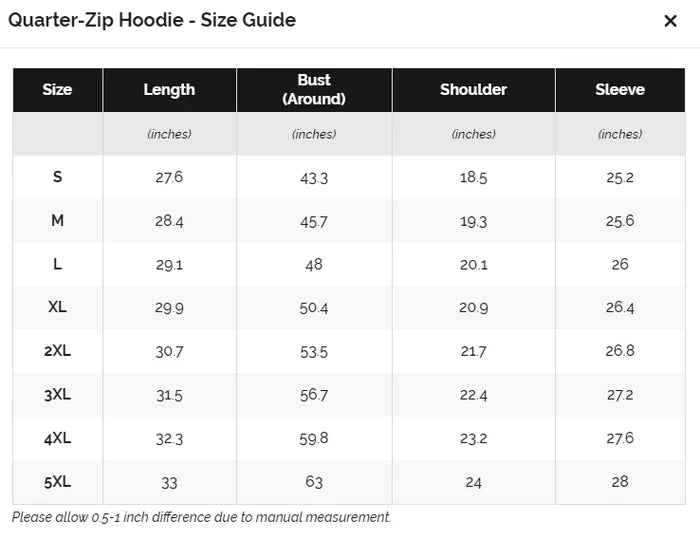700x539 pixels.
Task: Click the 26.8 sleeve value for 2XL
Action: [620, 351]
